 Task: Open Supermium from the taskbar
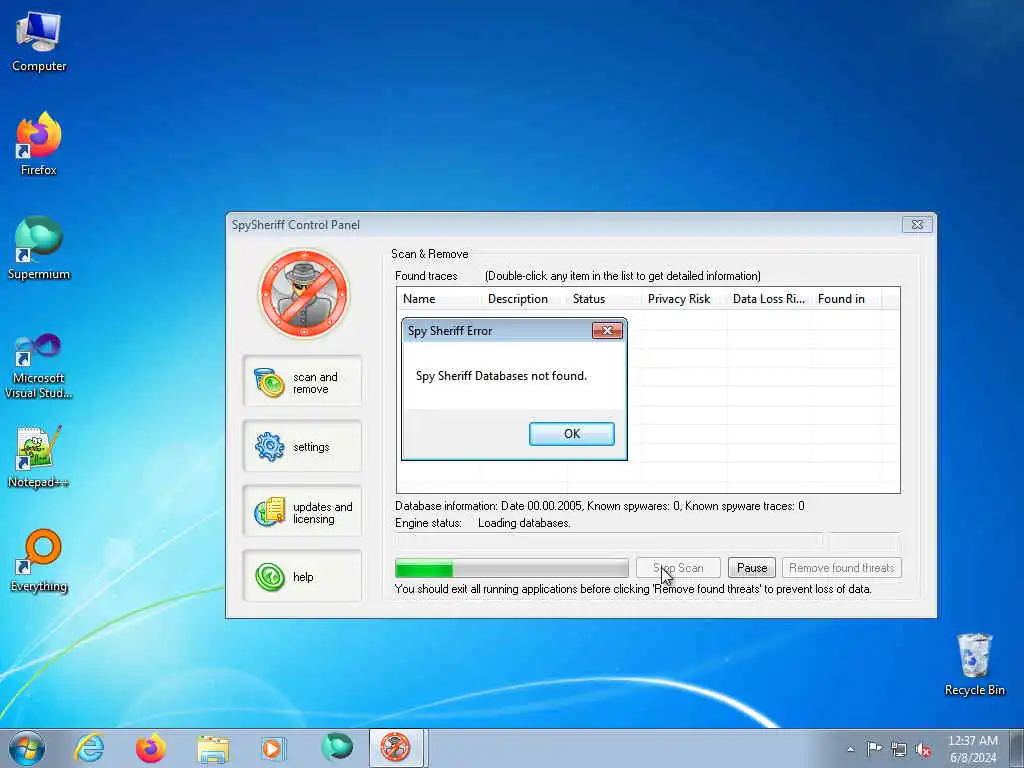coord(336,748)
